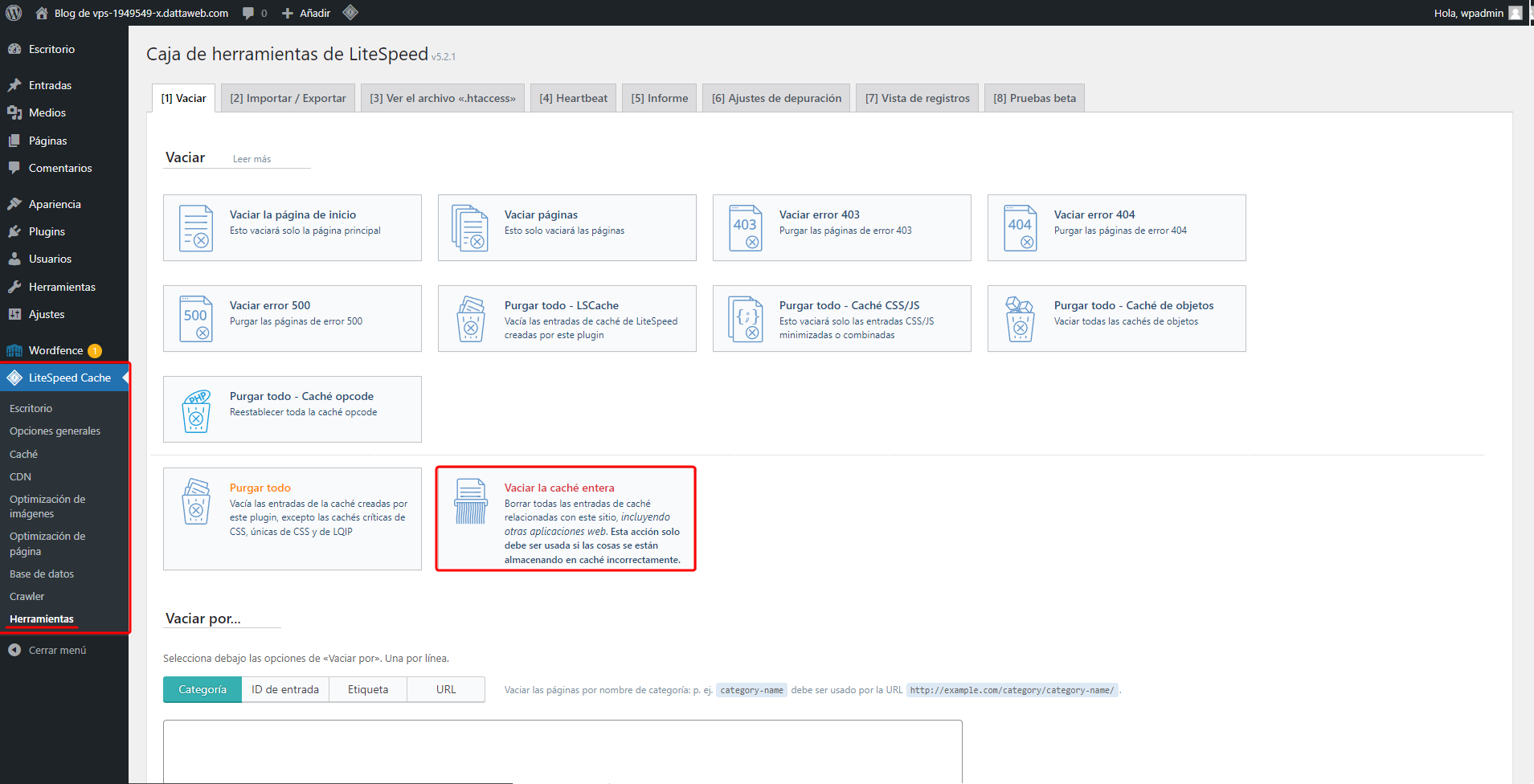Open the Caché submenu item
1534x784 pixels.
24,454
